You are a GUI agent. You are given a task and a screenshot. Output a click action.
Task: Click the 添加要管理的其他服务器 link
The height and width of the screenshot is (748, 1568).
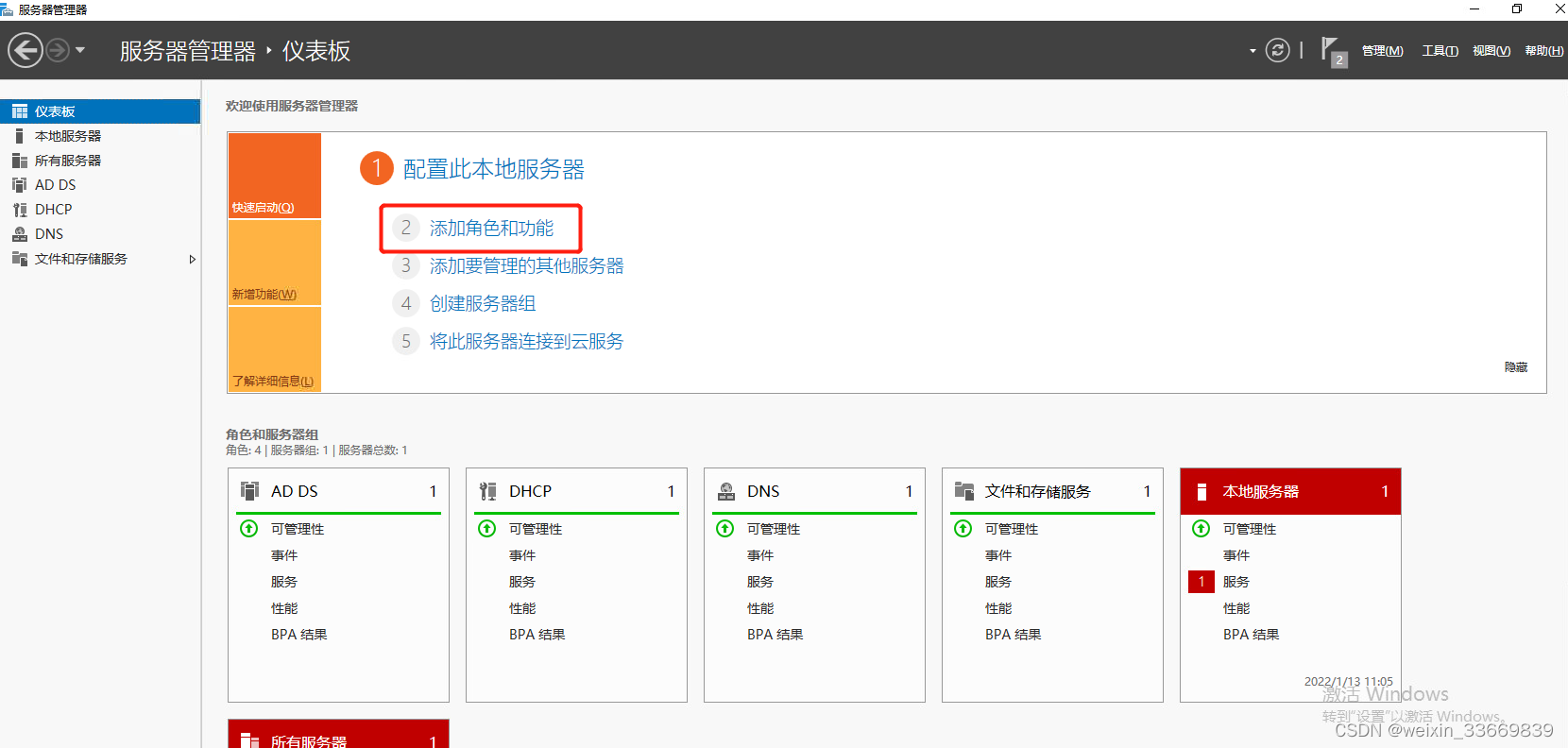click(x=526, y=266)
